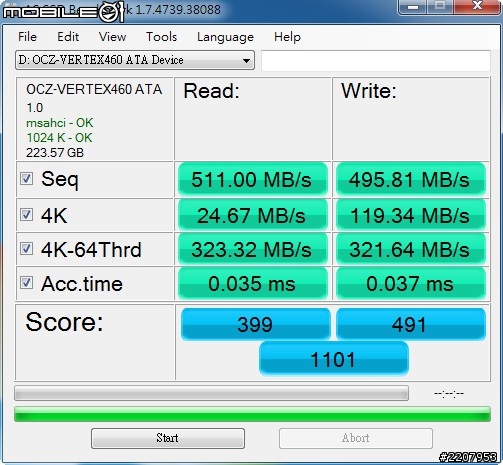Click the gray test progress bar
The height and width of the screenshot is (465, 503).
211,393
